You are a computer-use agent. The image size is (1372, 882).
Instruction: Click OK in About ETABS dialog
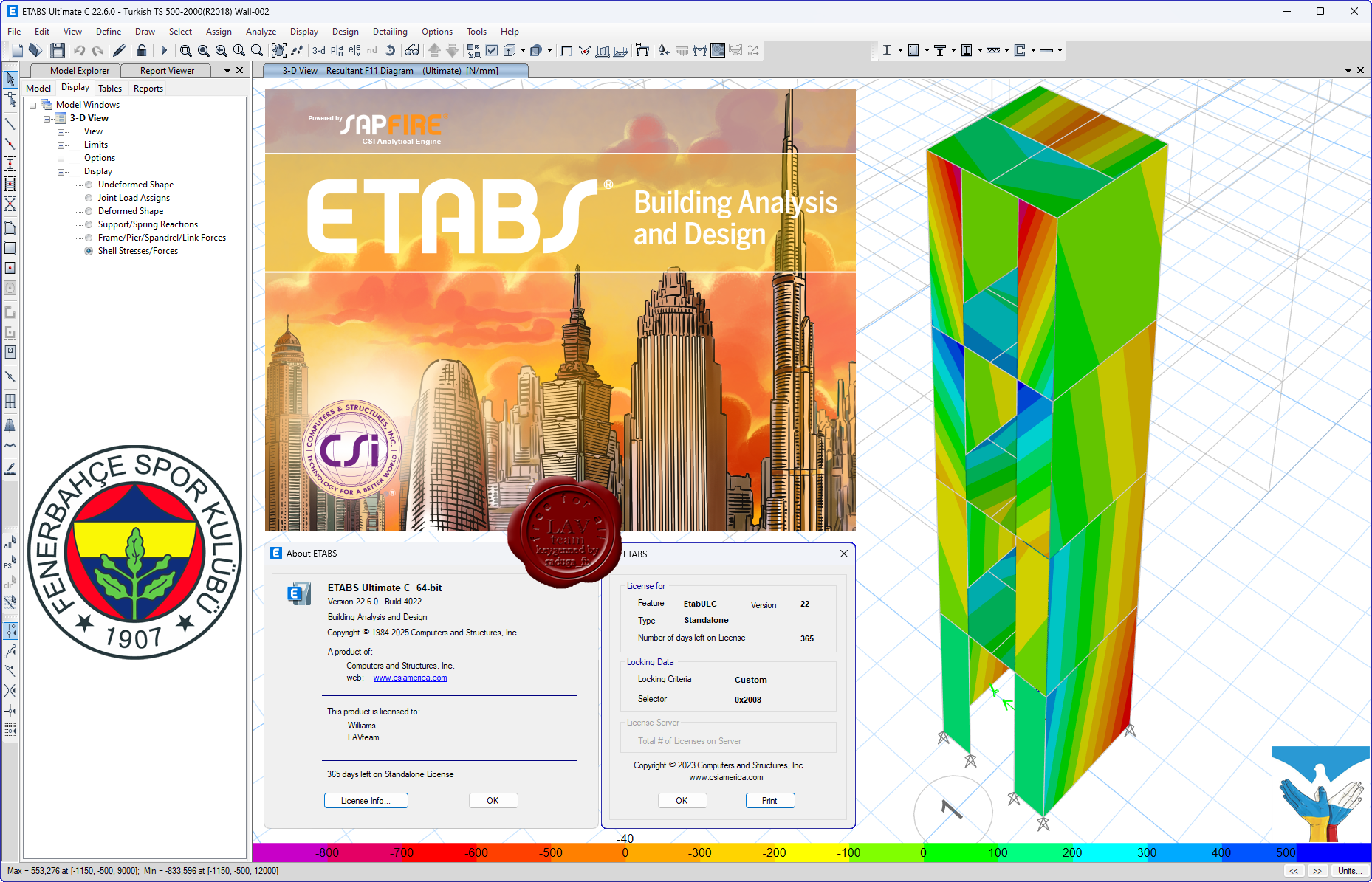493,801
